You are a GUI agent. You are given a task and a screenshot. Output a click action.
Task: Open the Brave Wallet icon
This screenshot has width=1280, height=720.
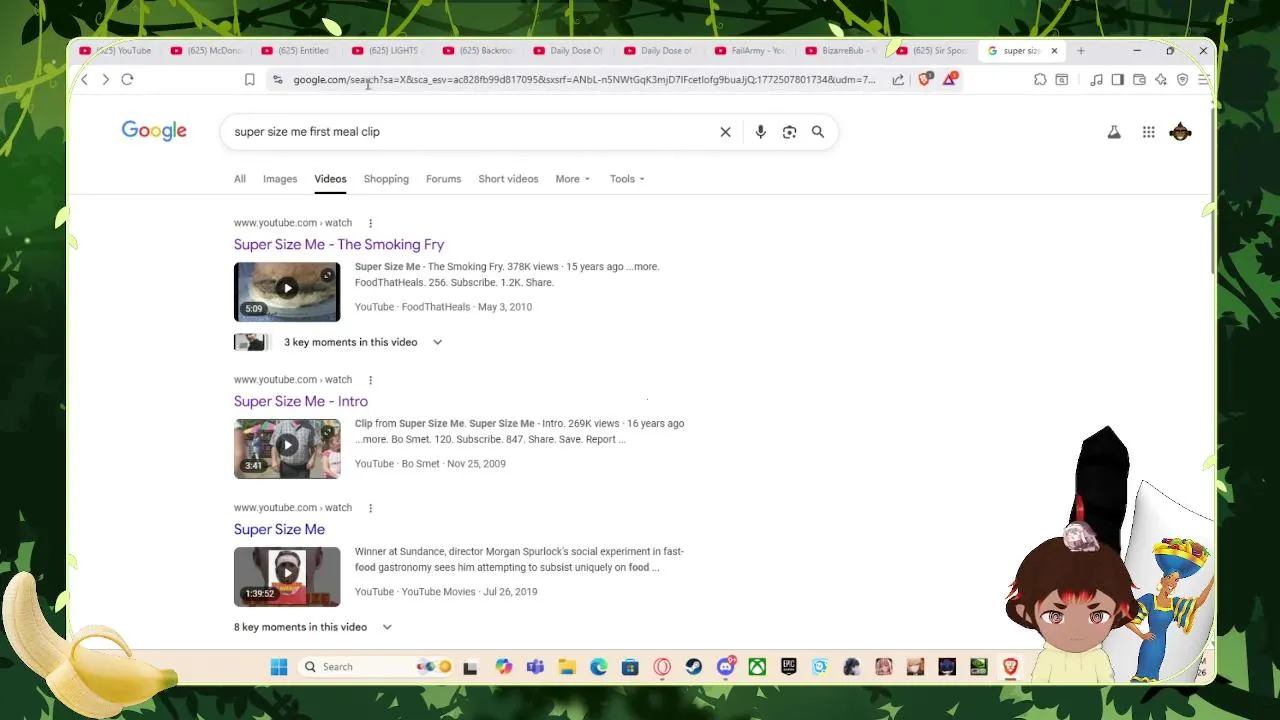pos(1139,80)
